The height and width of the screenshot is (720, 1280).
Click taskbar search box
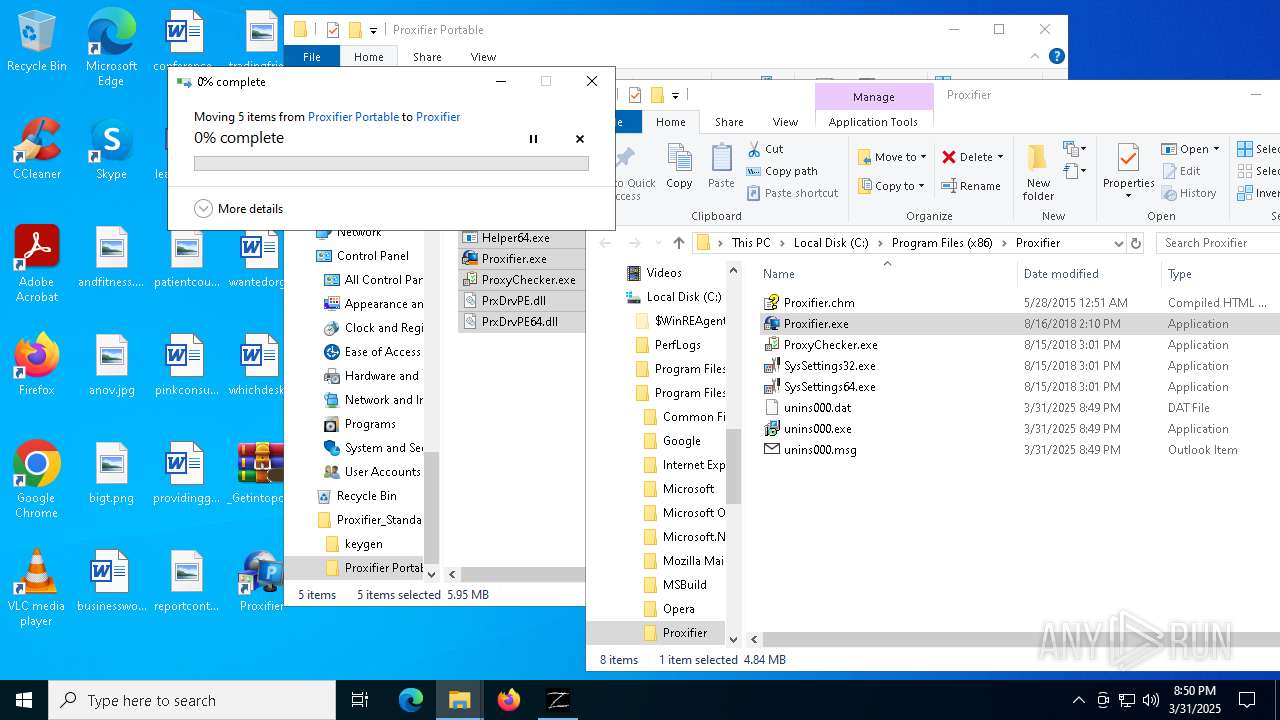coord(192,700)
